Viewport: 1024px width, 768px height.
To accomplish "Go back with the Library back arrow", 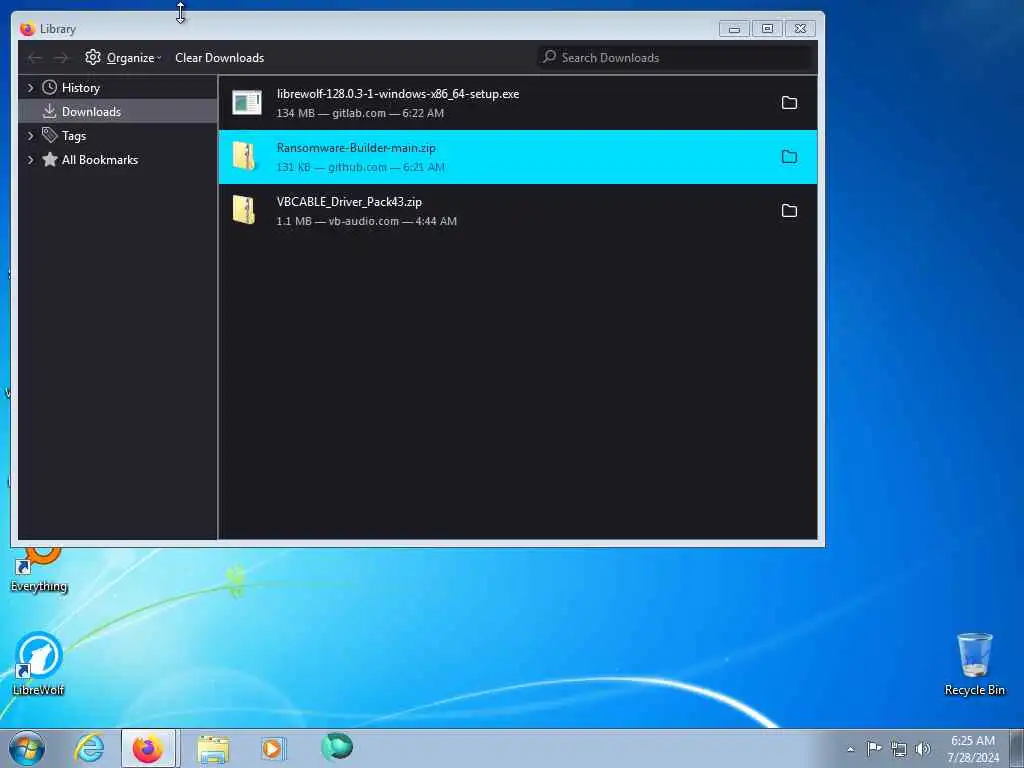I will click(x=35, y=58).
